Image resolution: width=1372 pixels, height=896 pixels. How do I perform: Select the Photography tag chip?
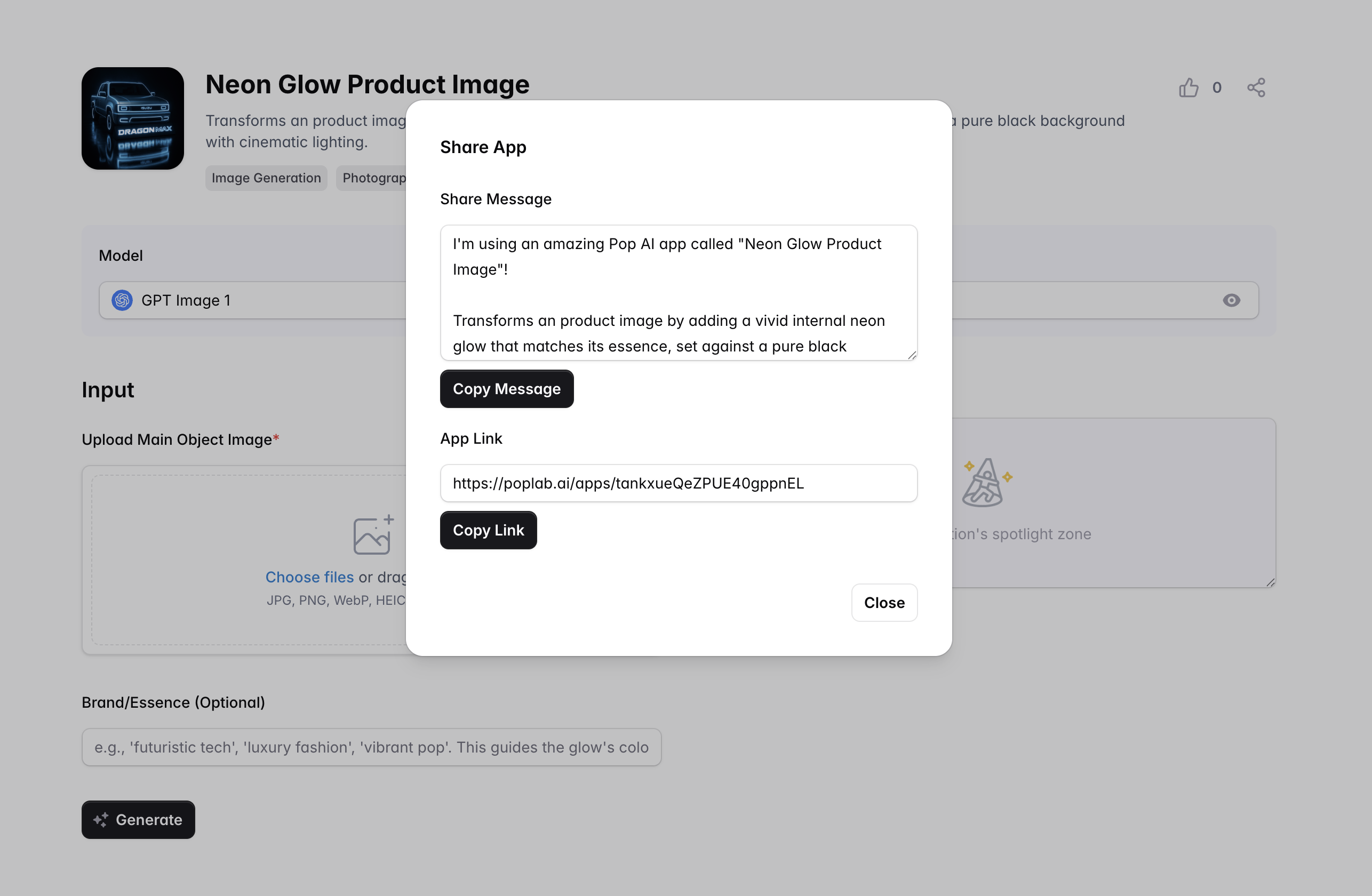pos(372,178)
